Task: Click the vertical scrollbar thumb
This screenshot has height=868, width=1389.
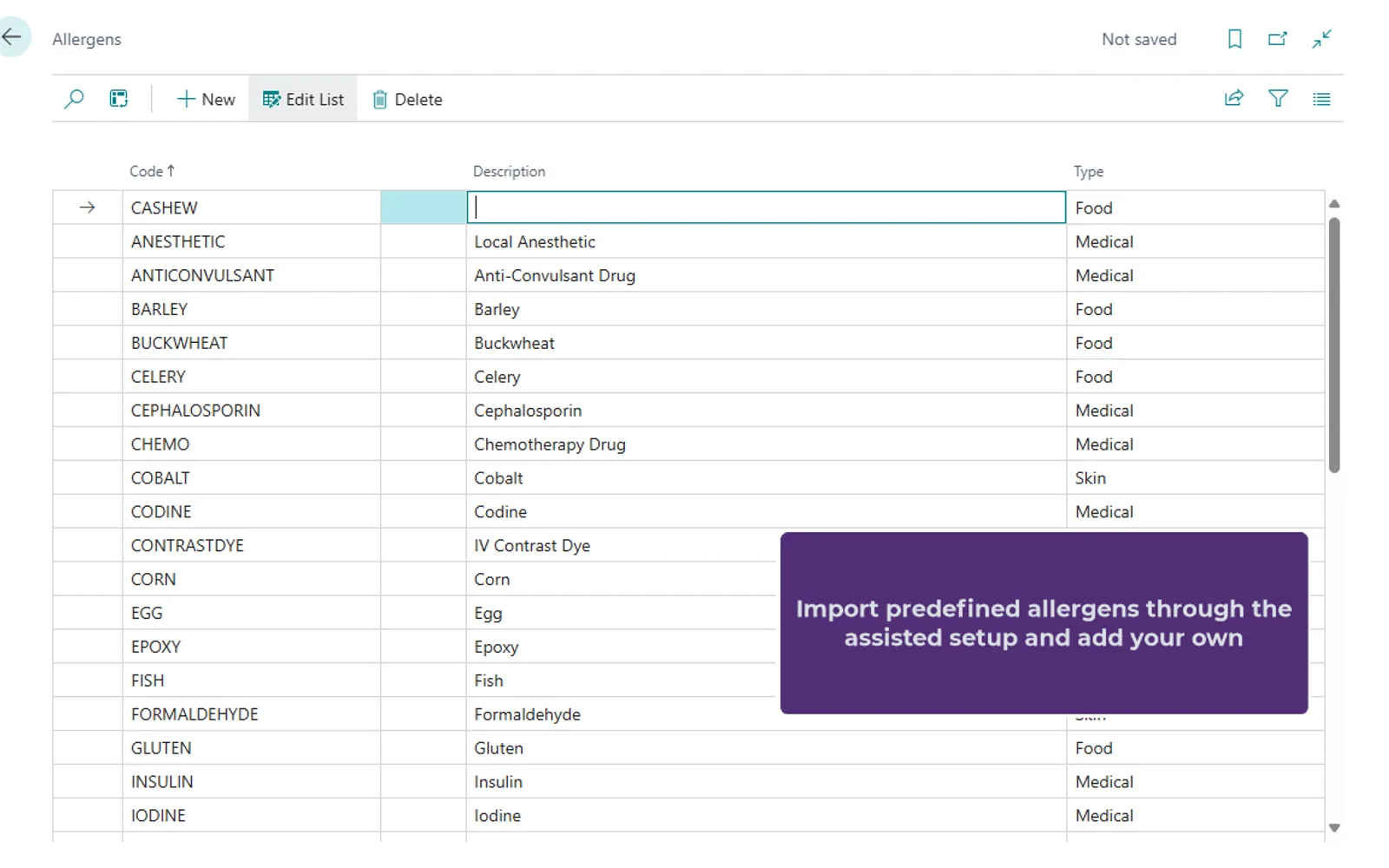Action: click(x=1334, y=345)
